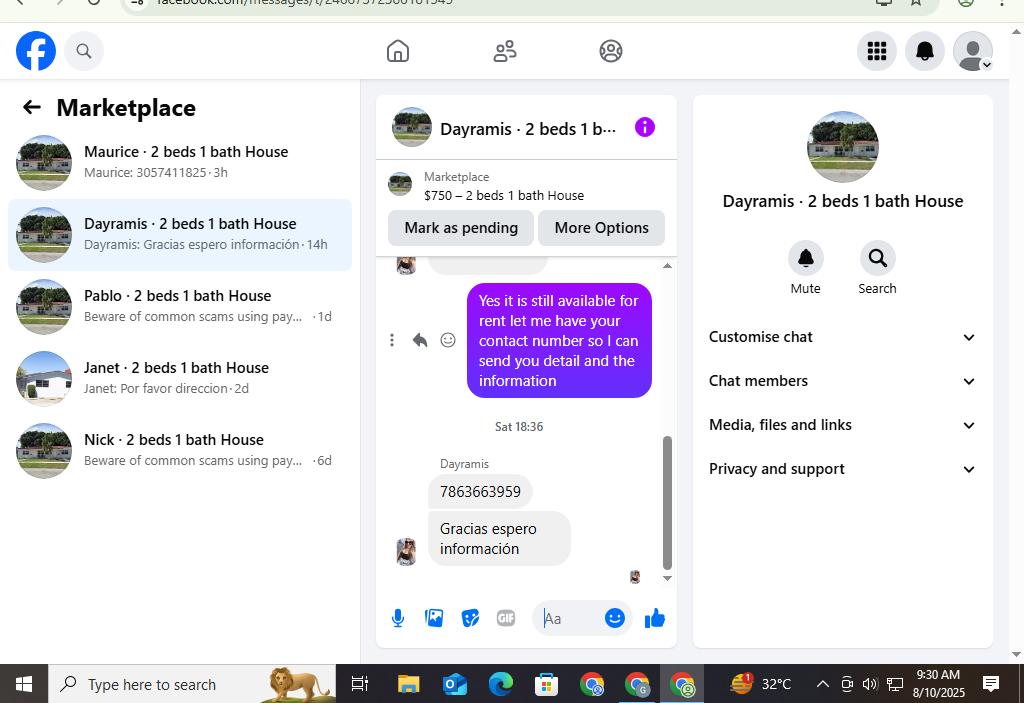Open conversation information purple icon

[645, 127]
